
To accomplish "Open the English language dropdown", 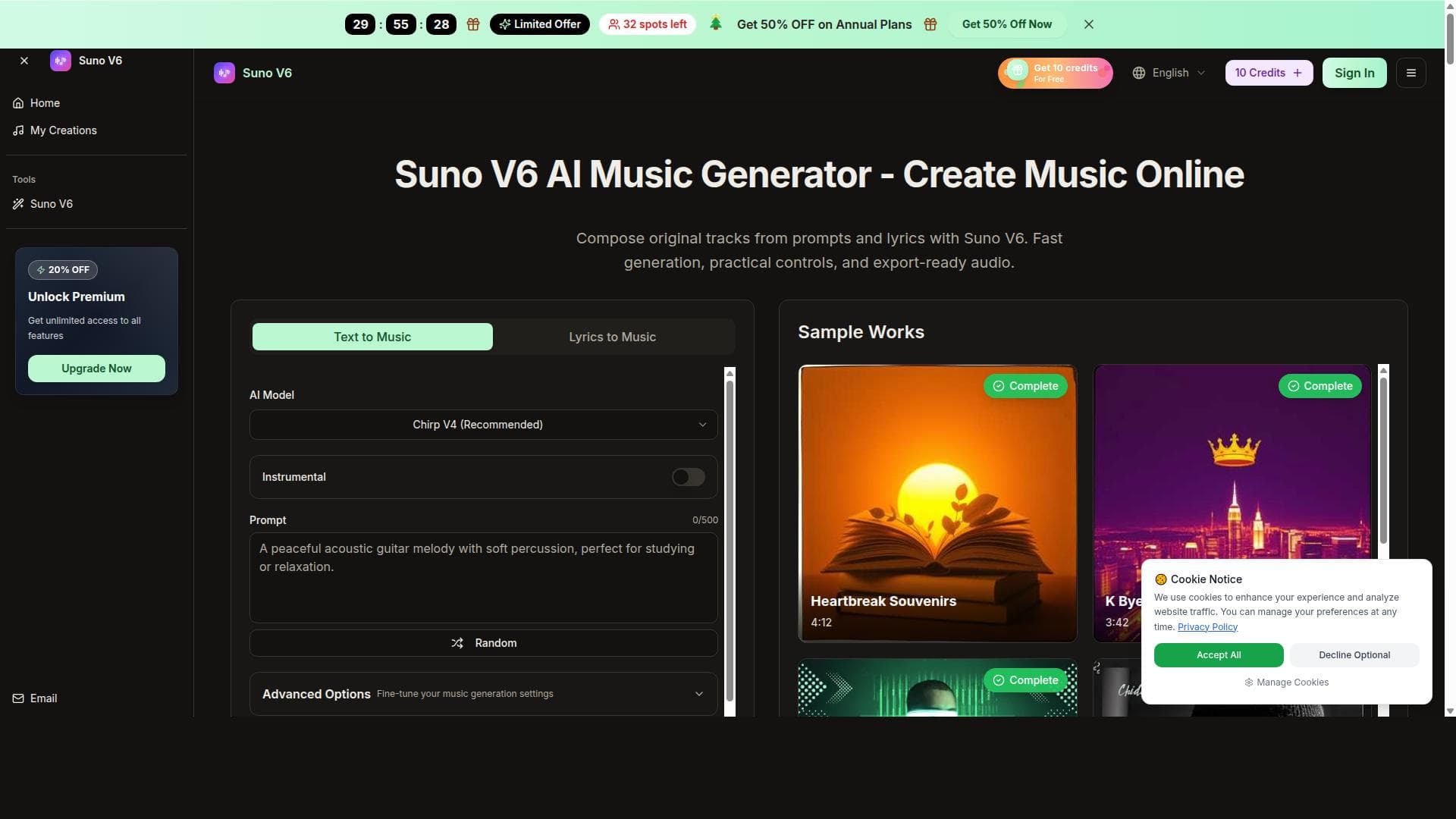I will (x=1169, y=73).
